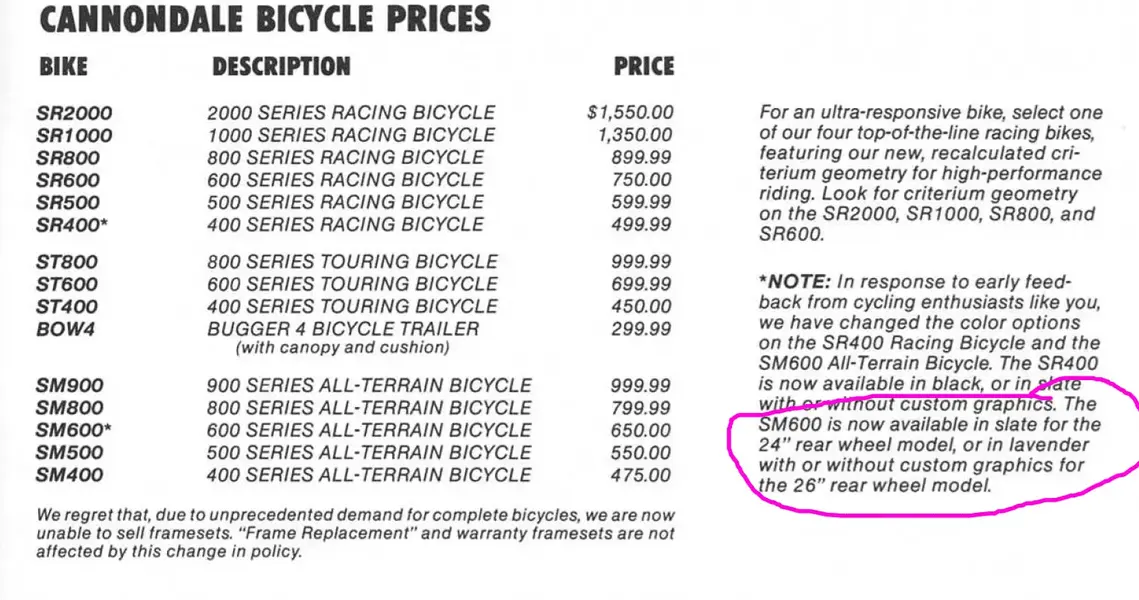This screenshot has height=600, width=1139.
Task: Select the SM400 price 475.00
Action: (x=641, y=475)
